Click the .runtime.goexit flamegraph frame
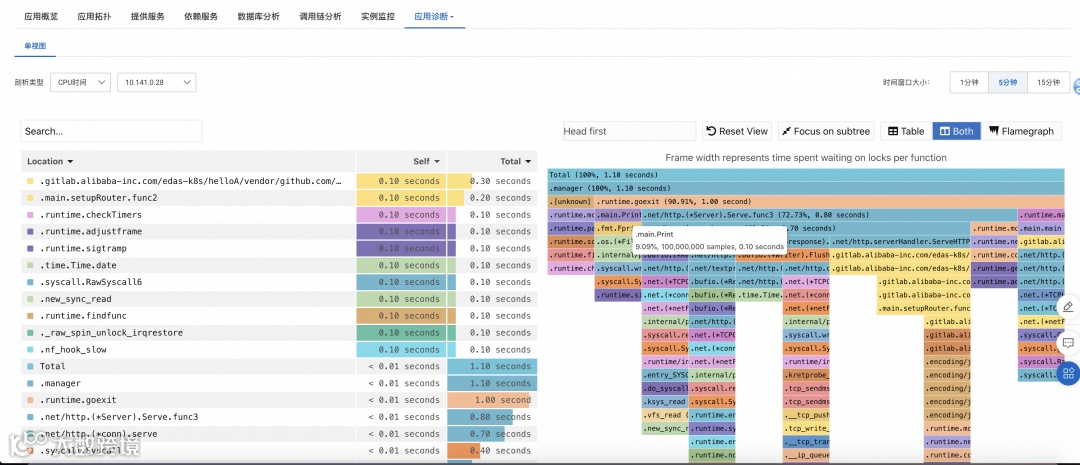Image resolution: width=1080 pixels, height=465 pixels. tap(829, 202)
